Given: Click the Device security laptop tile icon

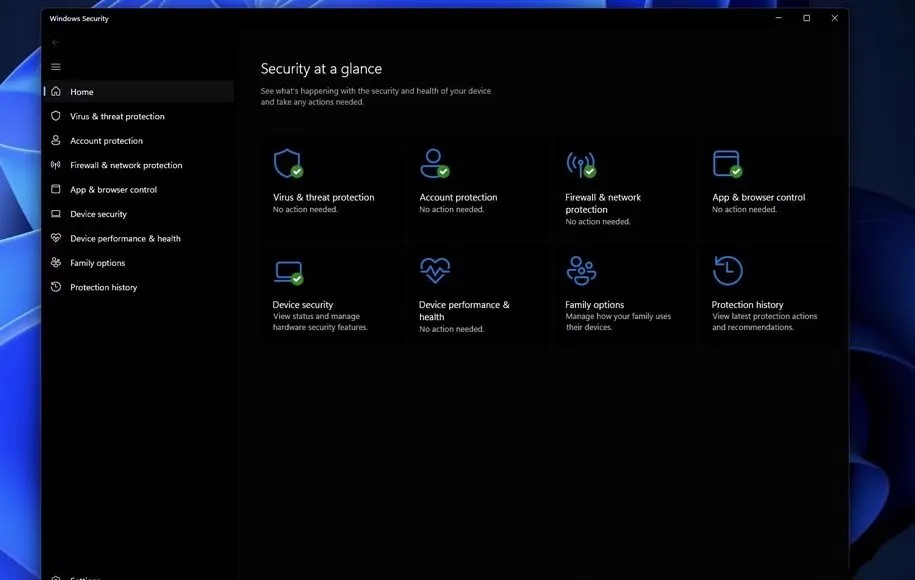Looking at the screenshot, I should (288, 271).
